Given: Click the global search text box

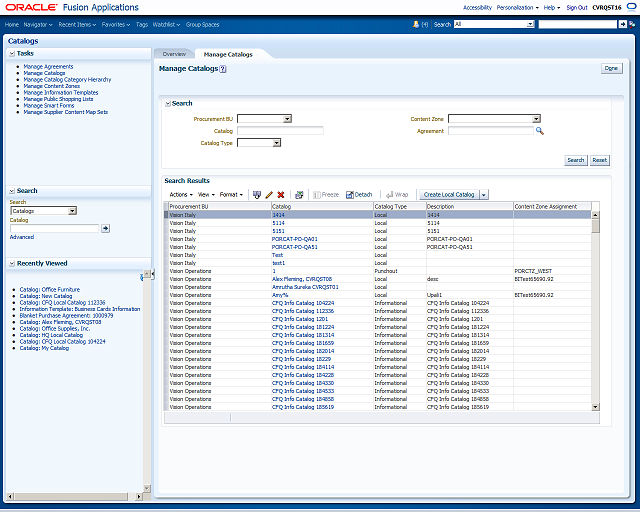Looking at the screenshot, I should [x=578, y=24].
